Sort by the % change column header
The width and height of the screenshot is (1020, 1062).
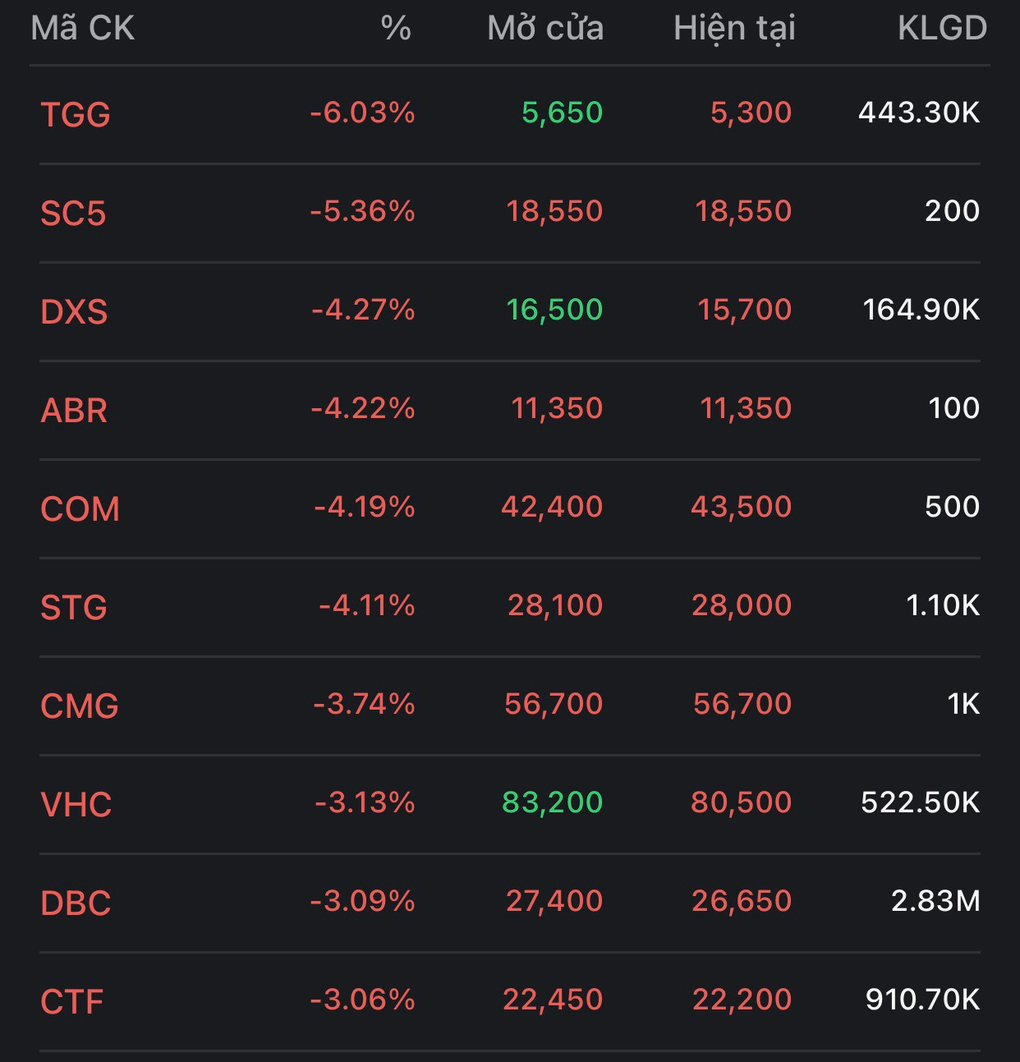click(396, 28)
